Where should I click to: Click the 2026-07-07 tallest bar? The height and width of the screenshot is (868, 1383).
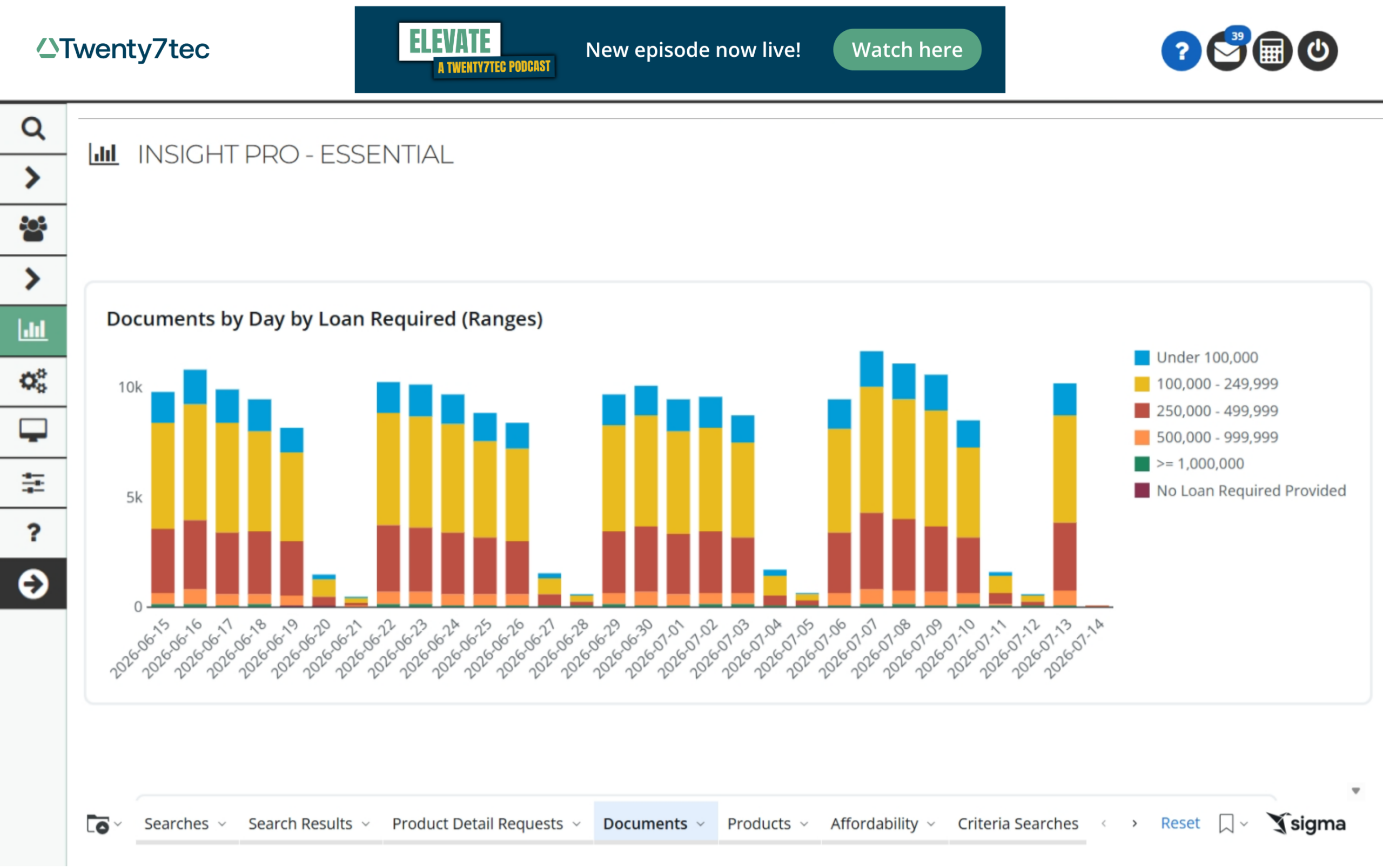click(871, 479)
